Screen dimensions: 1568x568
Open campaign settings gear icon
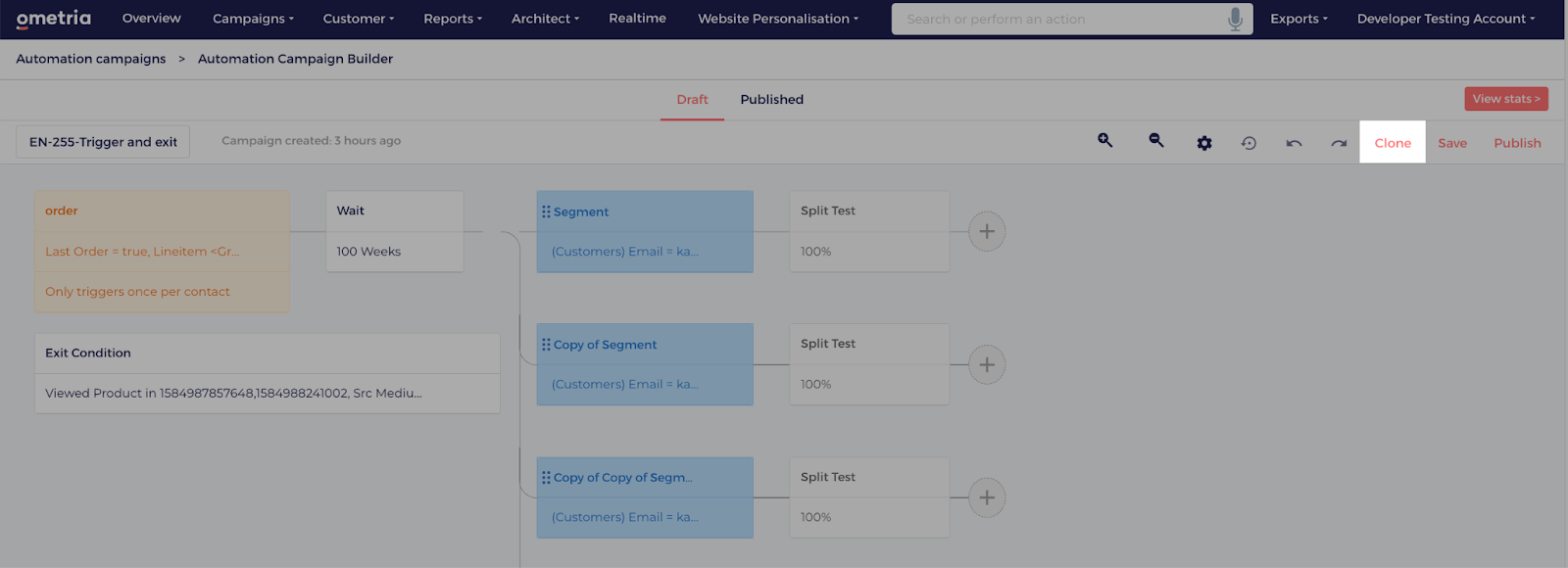pos(1204,143)
